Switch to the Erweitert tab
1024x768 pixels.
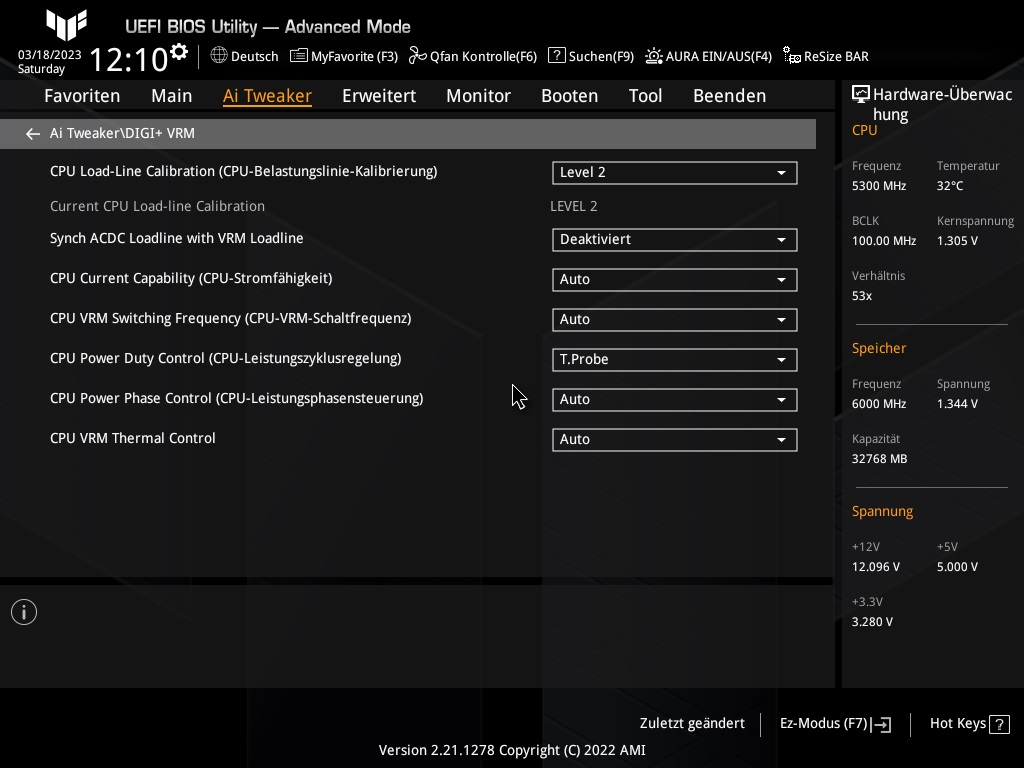[x=379, y=96]
